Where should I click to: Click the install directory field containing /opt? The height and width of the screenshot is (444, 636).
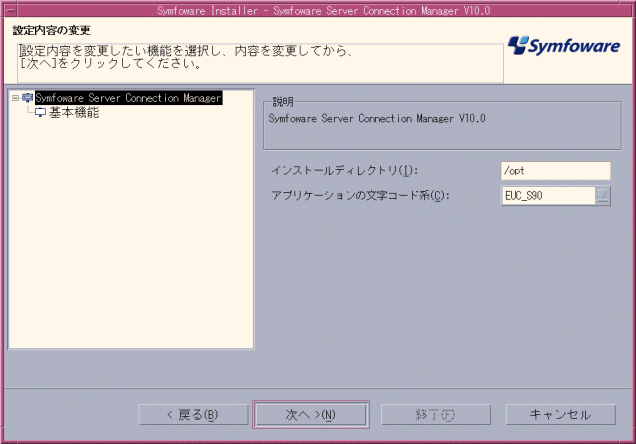tap(555, 171)
